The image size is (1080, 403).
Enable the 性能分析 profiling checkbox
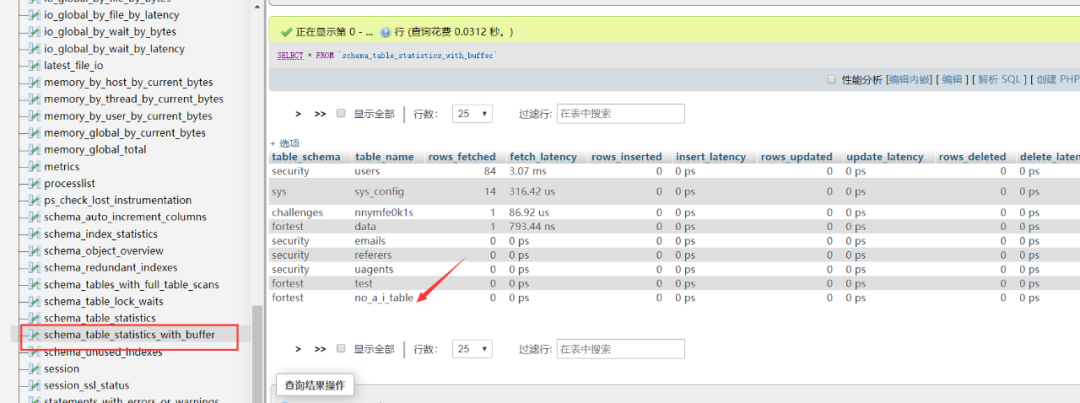pos(831,79)
